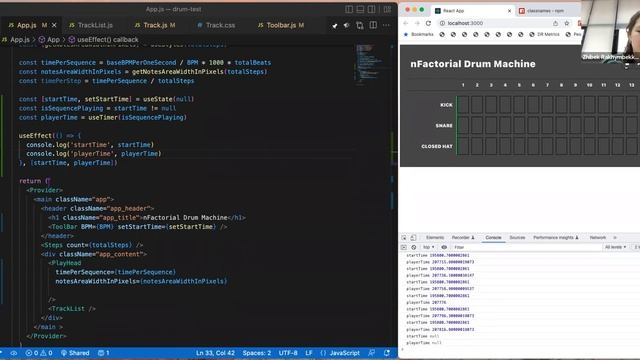Viewport: 640px width, 360px height.
Task: Reload the localhost:3000 page
Action: 429,23
